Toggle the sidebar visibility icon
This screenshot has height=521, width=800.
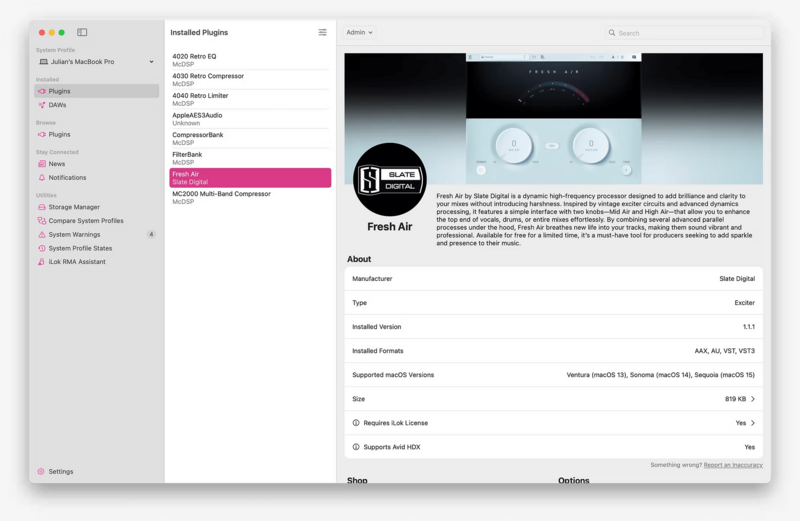pyautogui.click(x=82, y=32)
